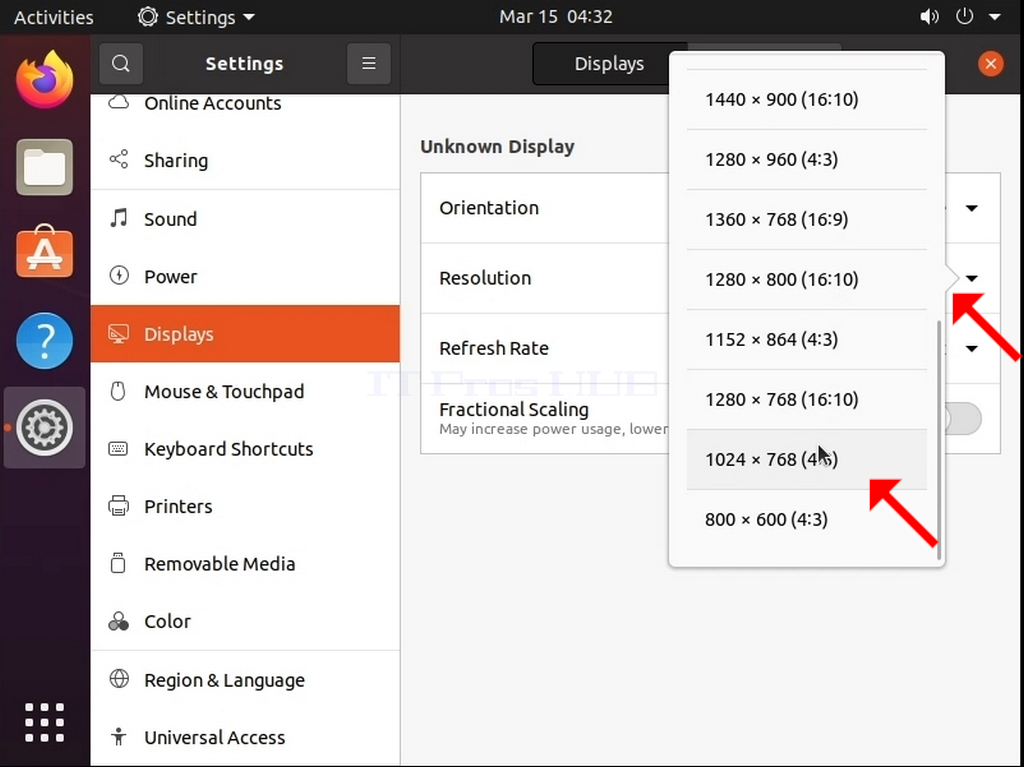Choose 1152 × 864 (4:3) resolution
The image size is (1024, 767).
(x=807, y=340)
